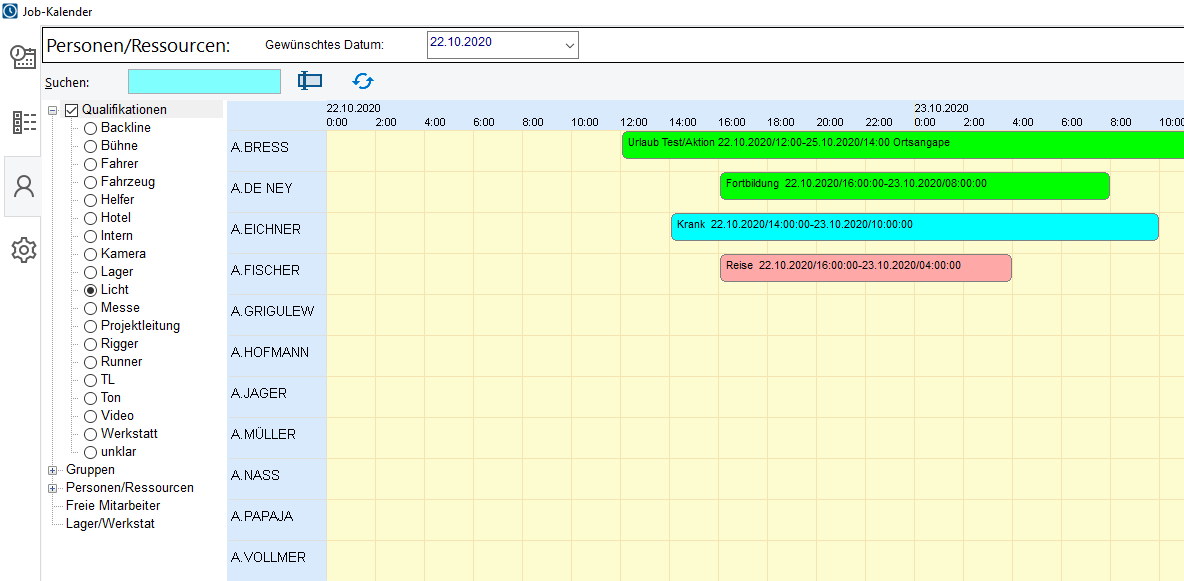
Task: Select Lager/Werkstat in the tree
Action: [x=110, y=524]
